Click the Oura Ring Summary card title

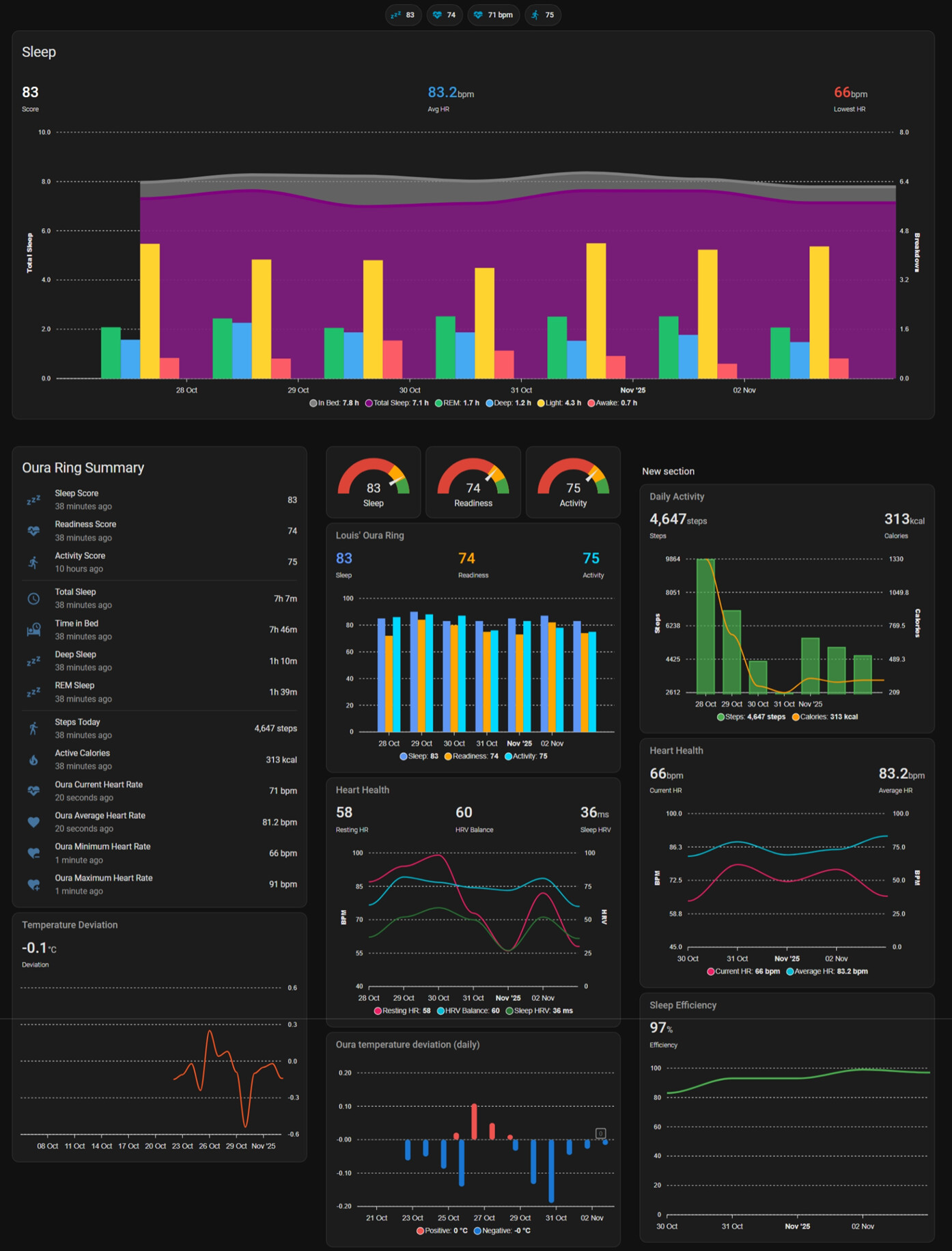tap(83, 468)
